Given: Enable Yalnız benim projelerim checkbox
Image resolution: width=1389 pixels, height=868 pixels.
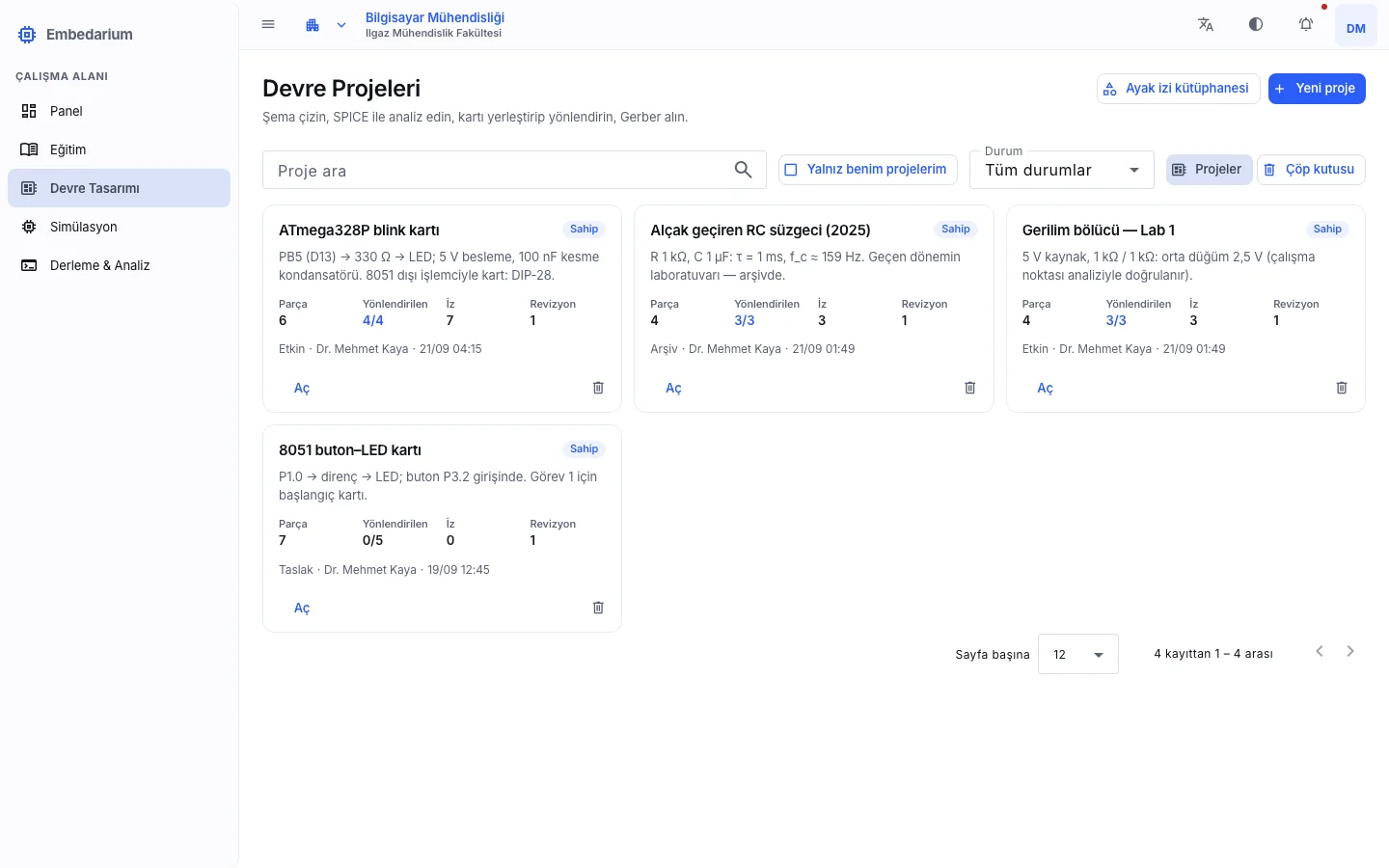Looking at the screenshot, I should coord(867,170).
